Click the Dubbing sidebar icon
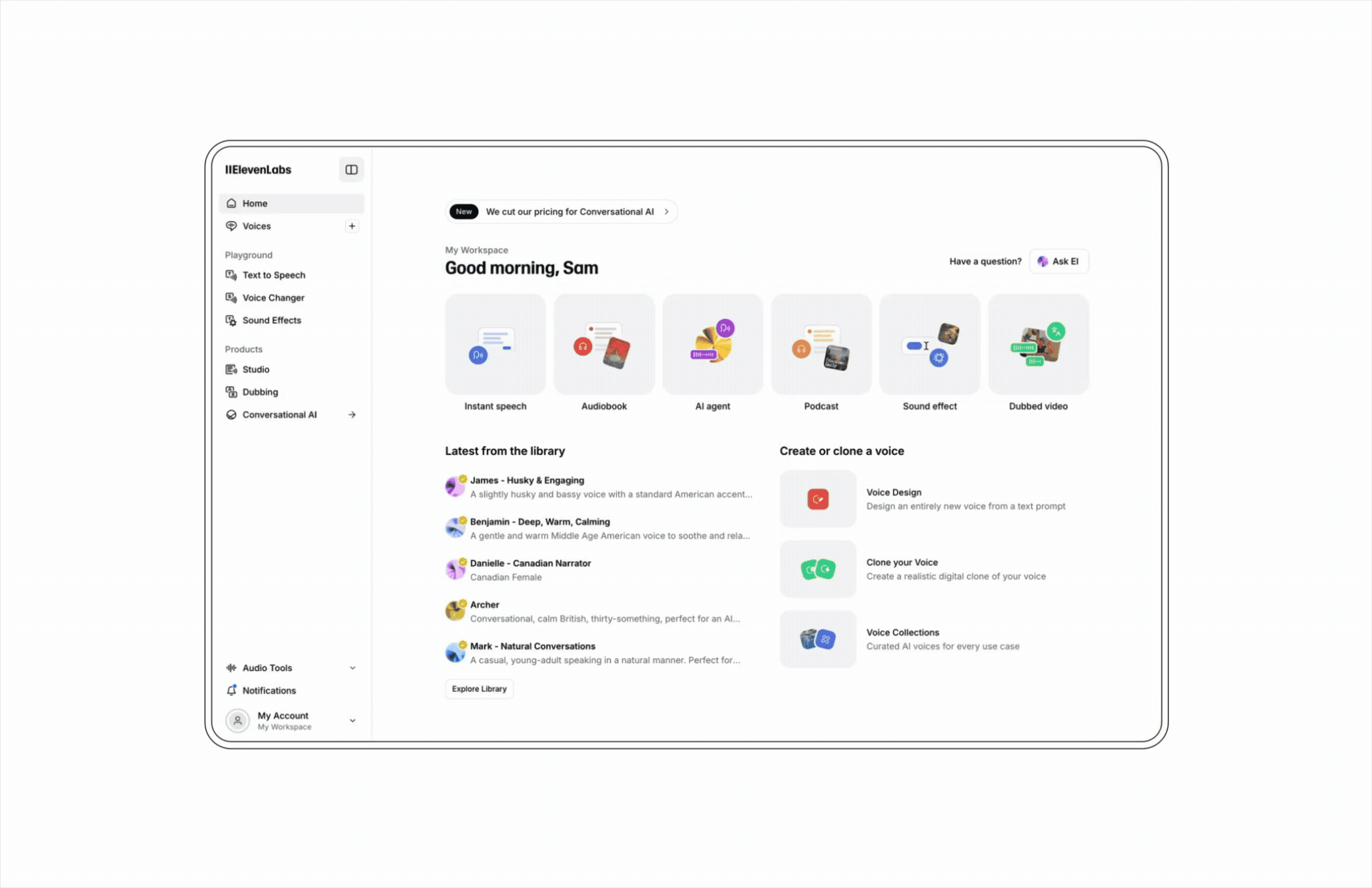The image size is (1372, 888). click(232, 392)
